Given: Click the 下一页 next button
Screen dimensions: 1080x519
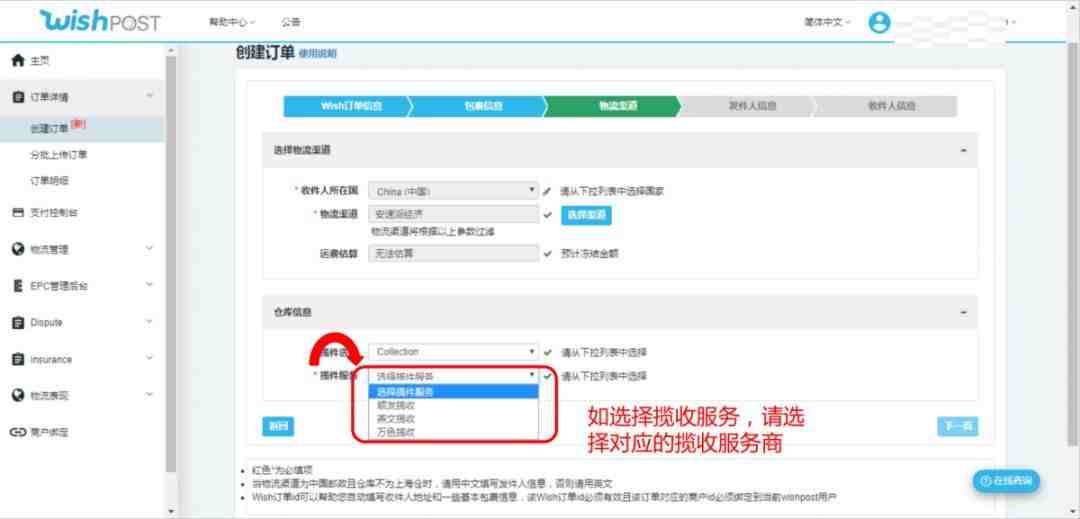Looking at the screenshot, I should pos(957,426).
